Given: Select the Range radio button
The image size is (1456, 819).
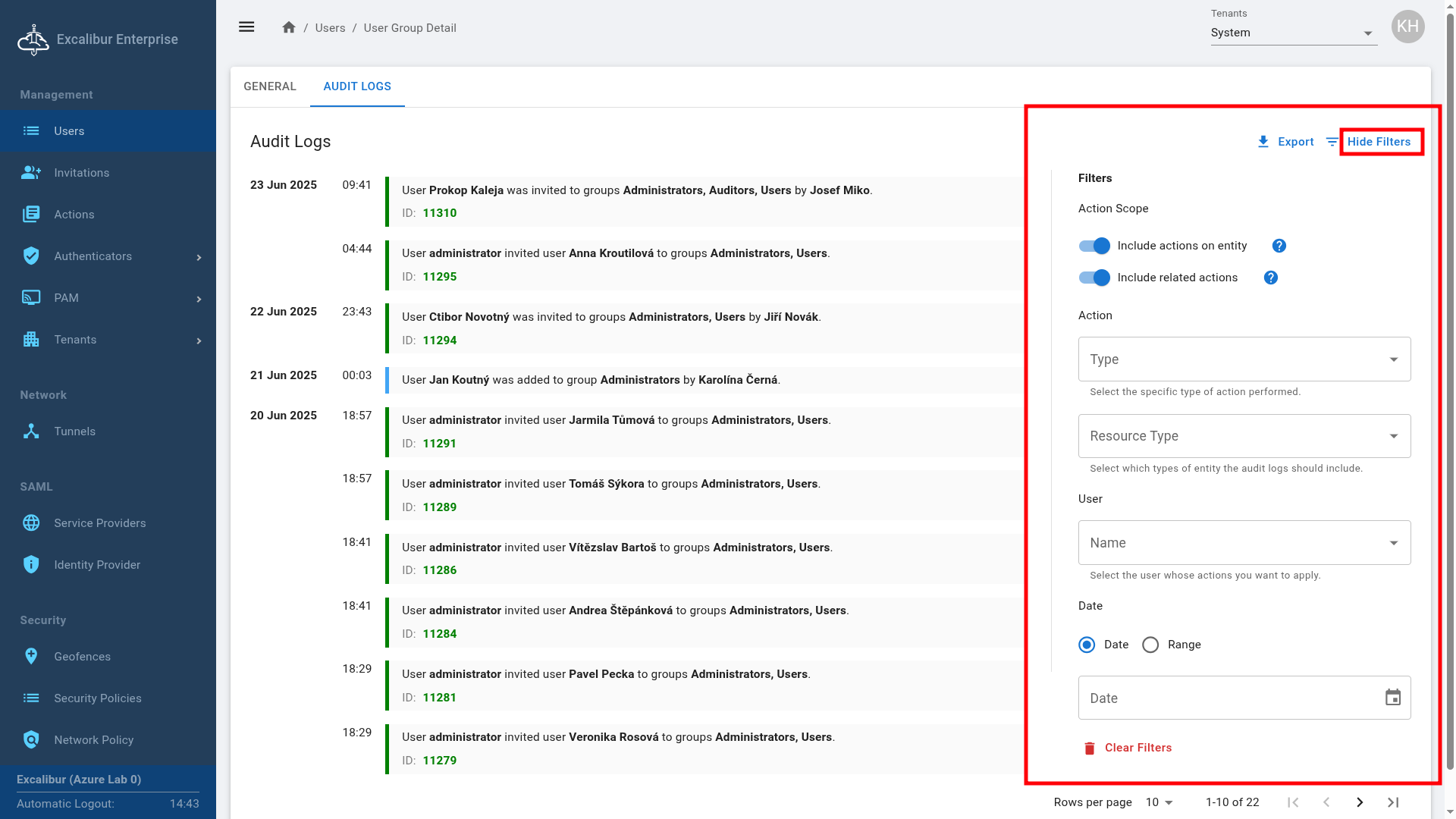Looking at the screenshot, I should pyautogui.click(x=1150, y=645).
